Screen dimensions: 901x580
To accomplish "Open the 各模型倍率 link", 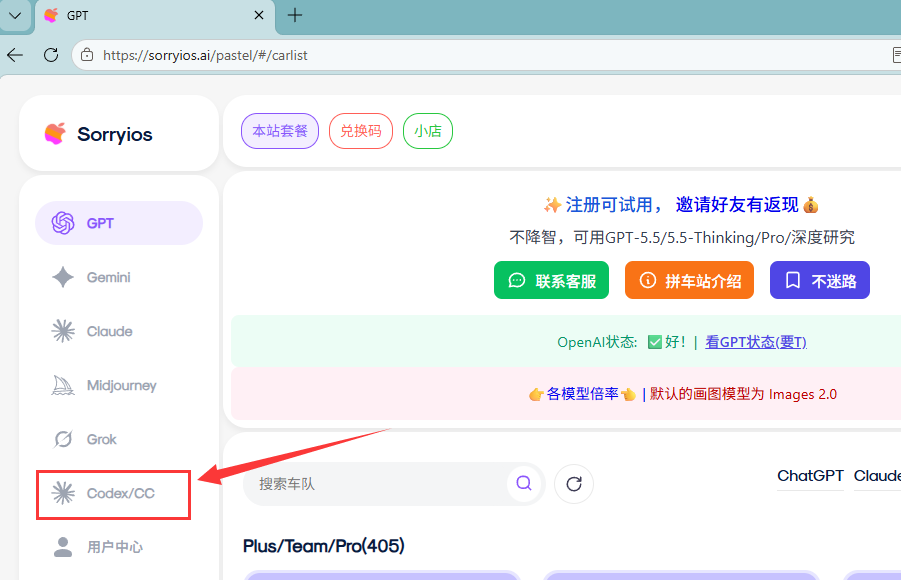I will point(582,394).
